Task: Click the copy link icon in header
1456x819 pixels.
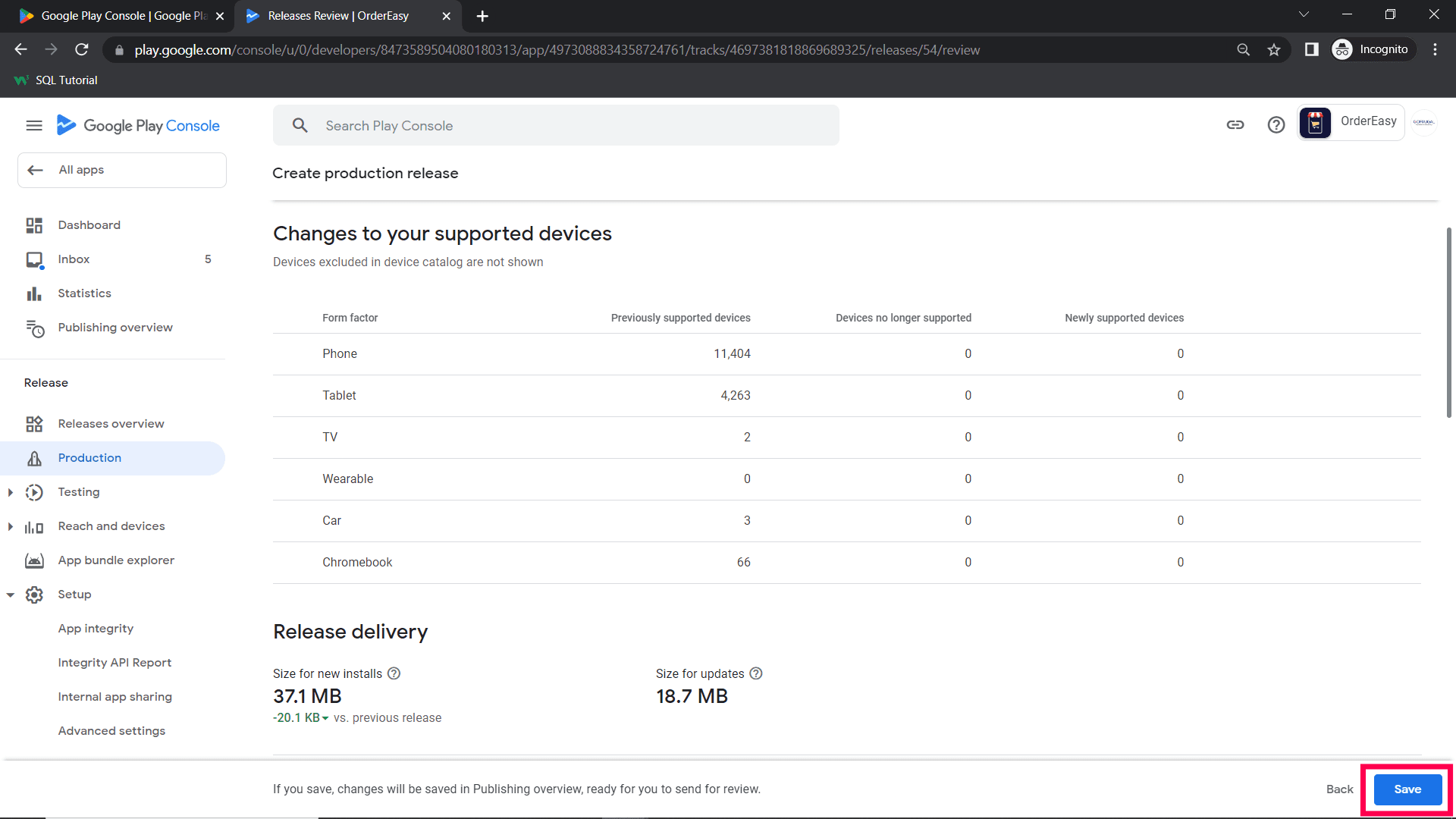Action: click(1235, 125)
